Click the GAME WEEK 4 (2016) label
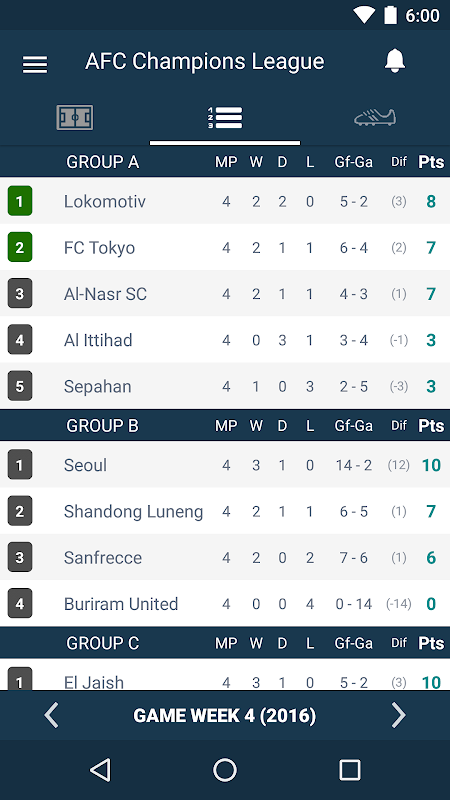450x800 pixels. coord(224,716)
